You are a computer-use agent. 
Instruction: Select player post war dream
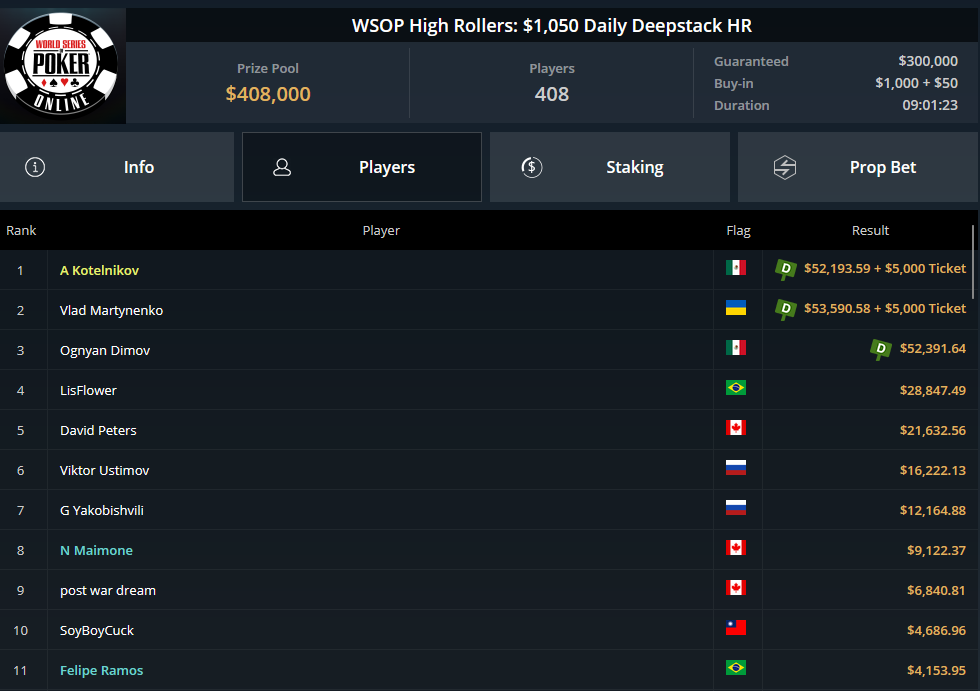pos(108,590)
